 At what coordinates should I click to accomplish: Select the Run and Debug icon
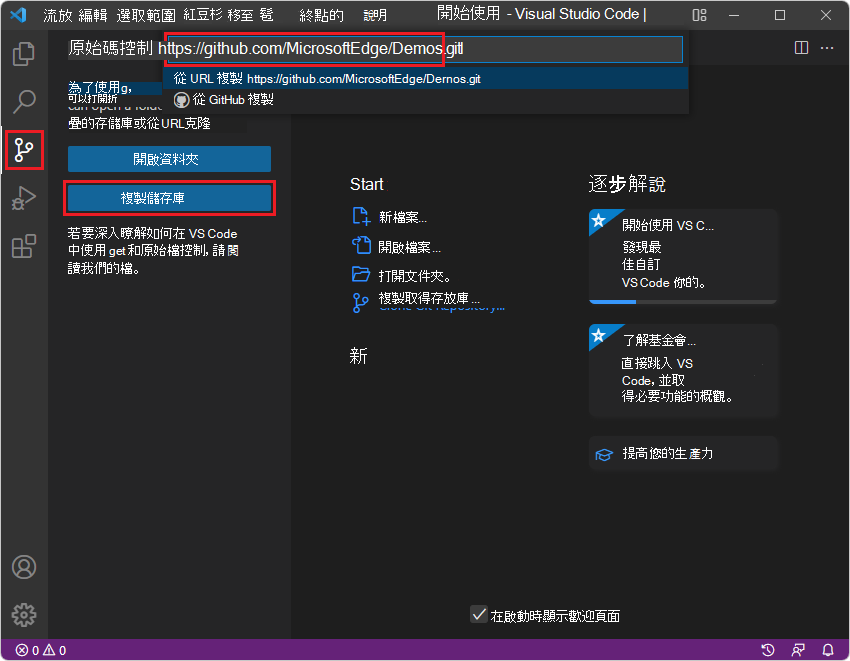coord(24,198)
